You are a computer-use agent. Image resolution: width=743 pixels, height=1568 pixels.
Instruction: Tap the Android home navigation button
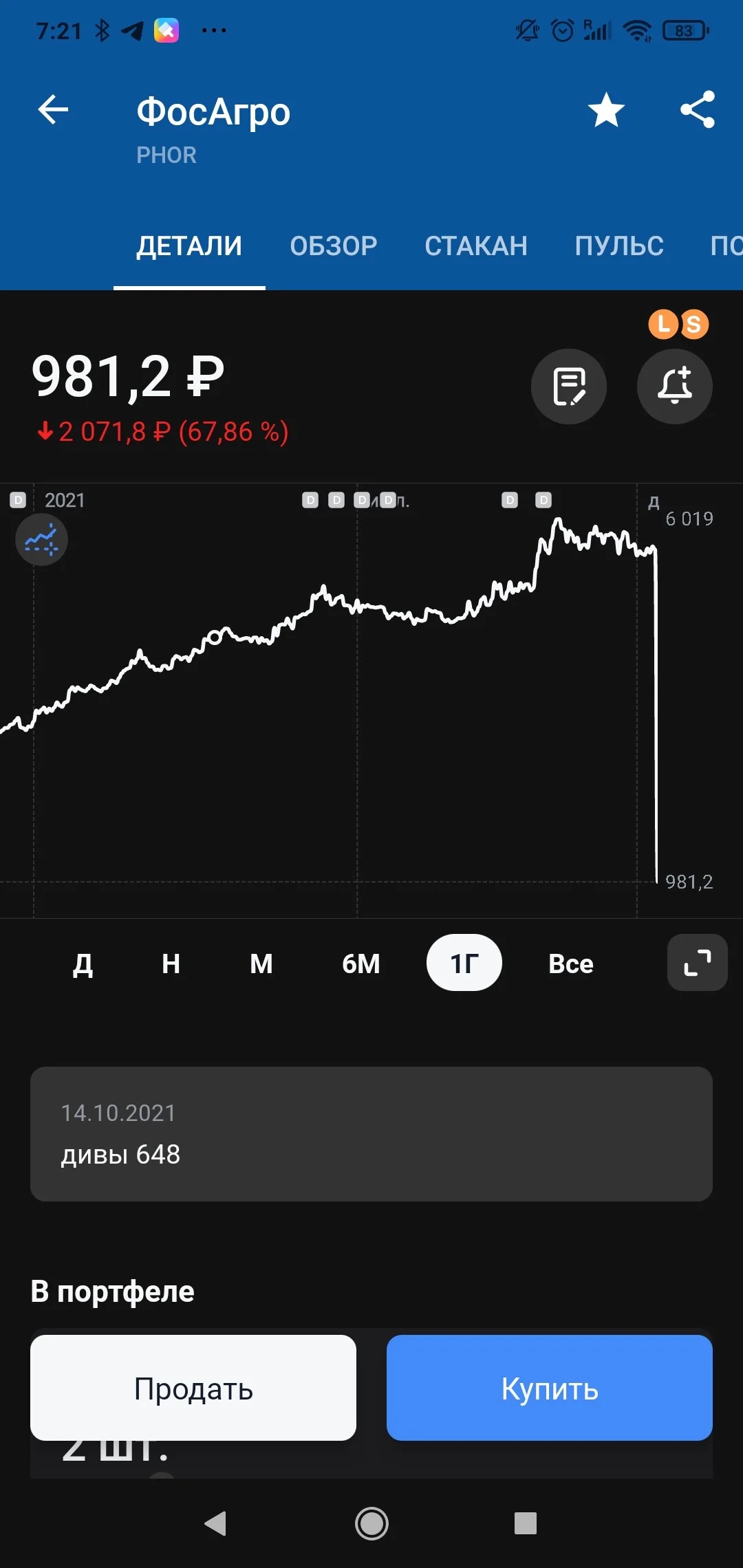[371, 1523]
